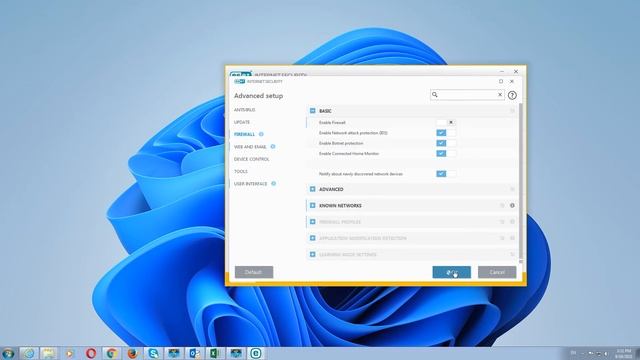Image resolution: width=640 pixels, height=360 pixels.
Task: Select Web and Email in the sidebar
Action: click(x=250, y=147)
